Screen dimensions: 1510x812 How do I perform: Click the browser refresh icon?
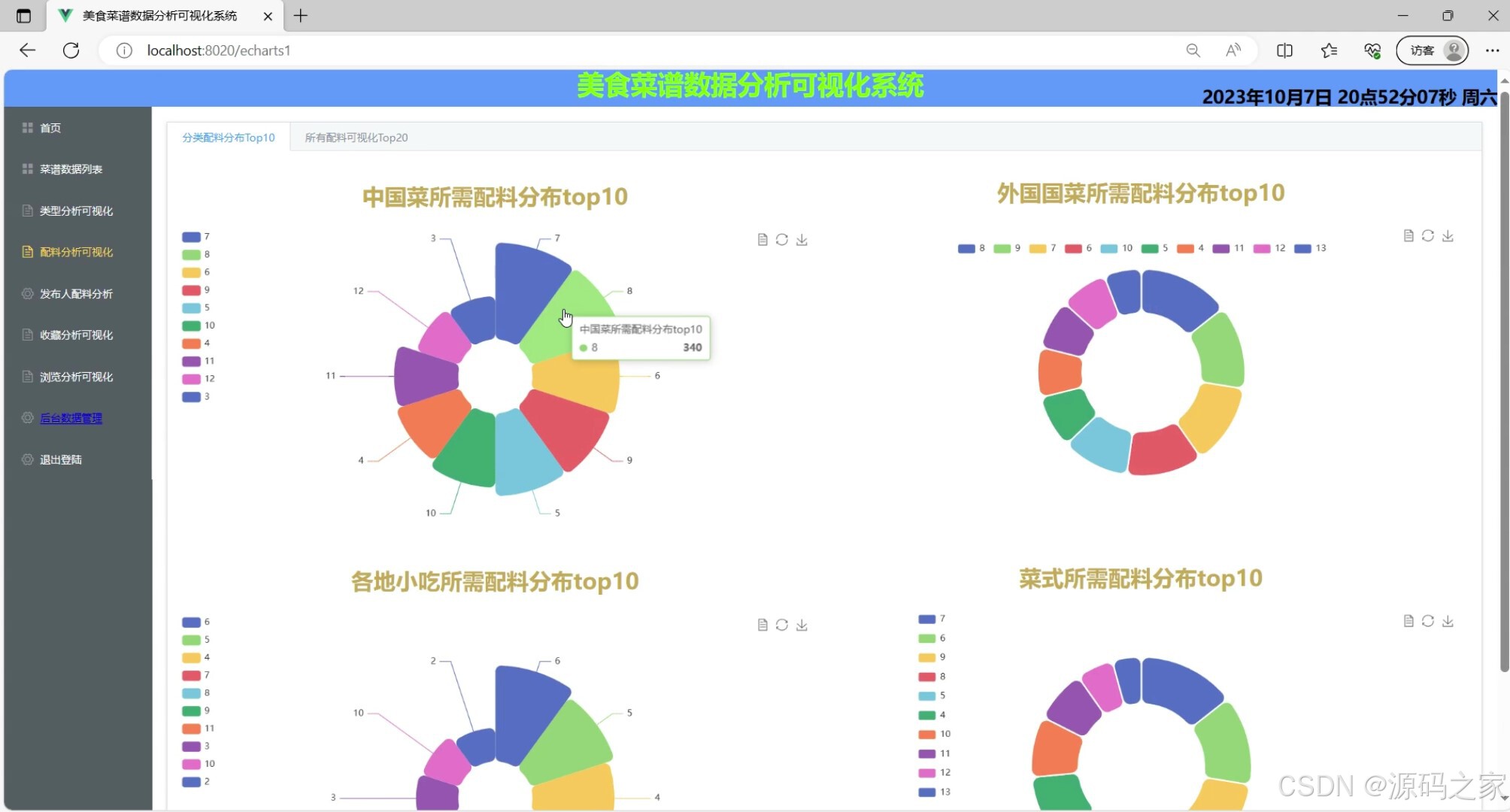pyautogui.click(x=71, y=50)
